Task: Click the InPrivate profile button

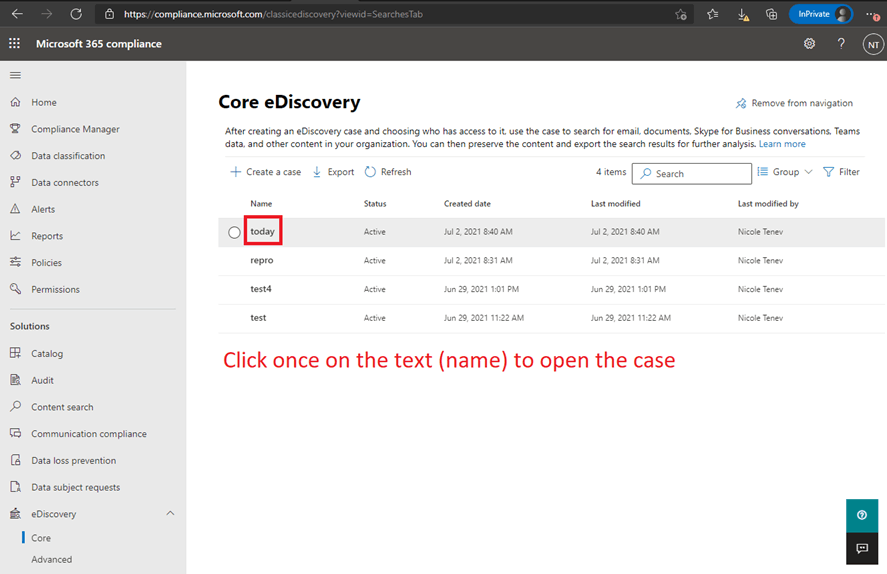Action: [821, 14]
